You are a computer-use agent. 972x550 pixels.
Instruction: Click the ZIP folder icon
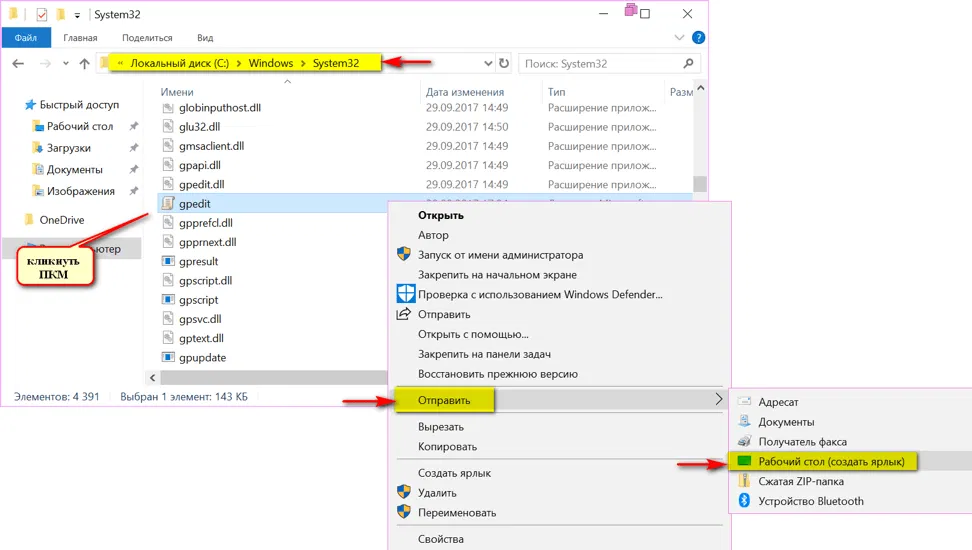pyautogui.click(x=744, y=481)
